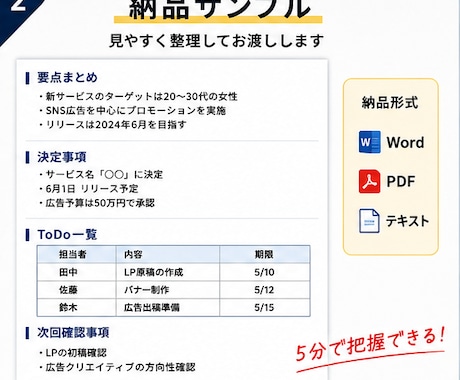Click the line '広告予算は50万円で承認'

tap(100, 203)
